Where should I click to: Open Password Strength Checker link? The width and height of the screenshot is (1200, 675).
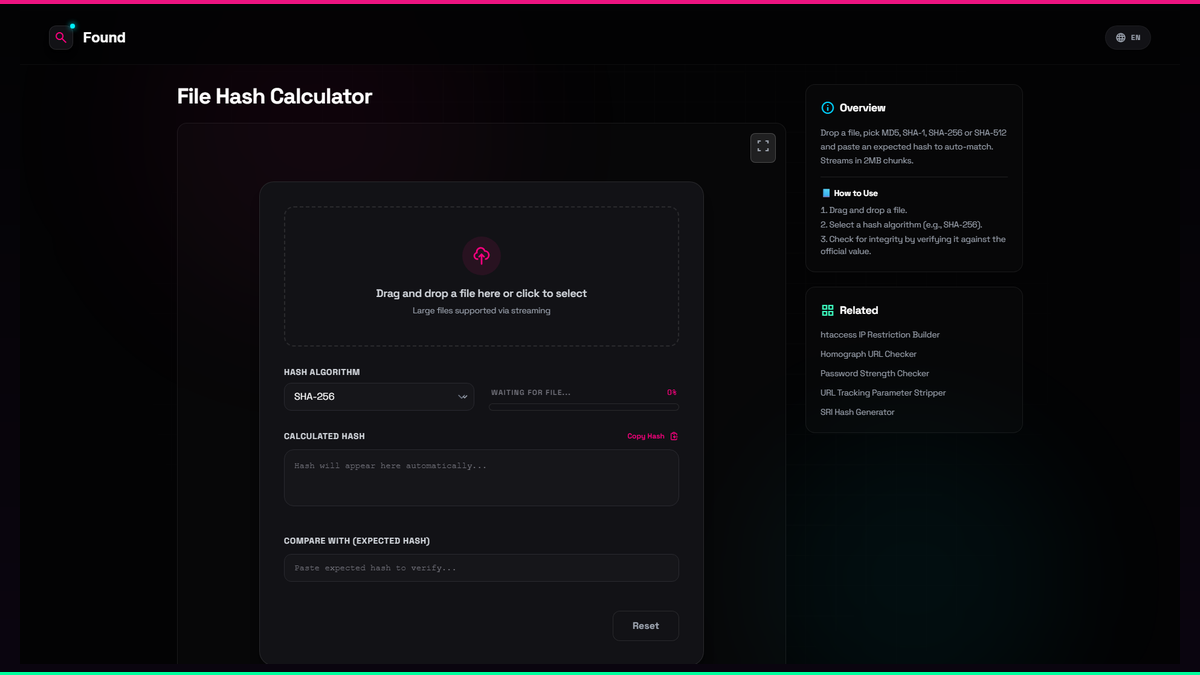click(875, 374)
